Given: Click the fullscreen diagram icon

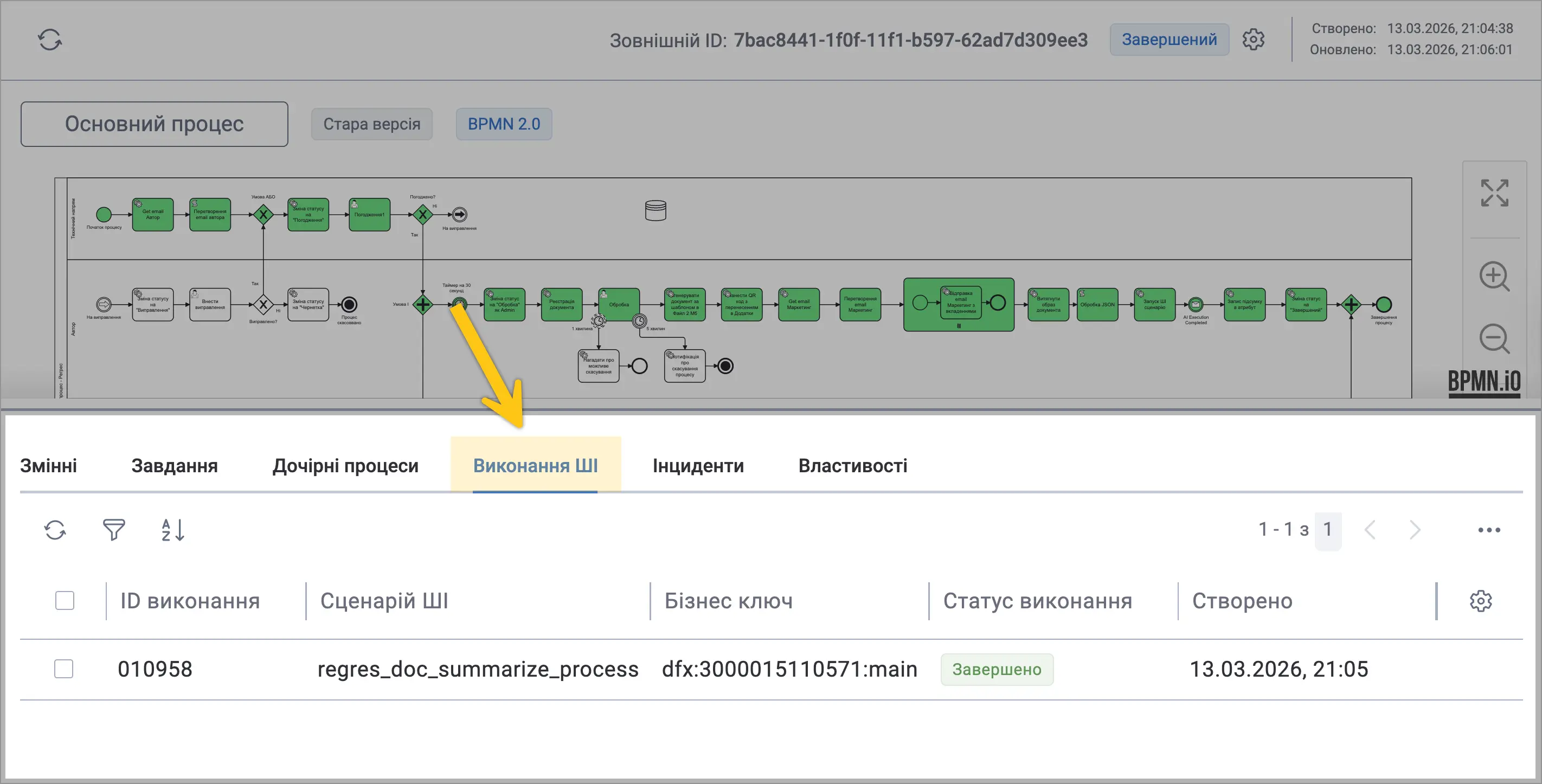Looking at the screenshot, I should tap(1494, 192).
